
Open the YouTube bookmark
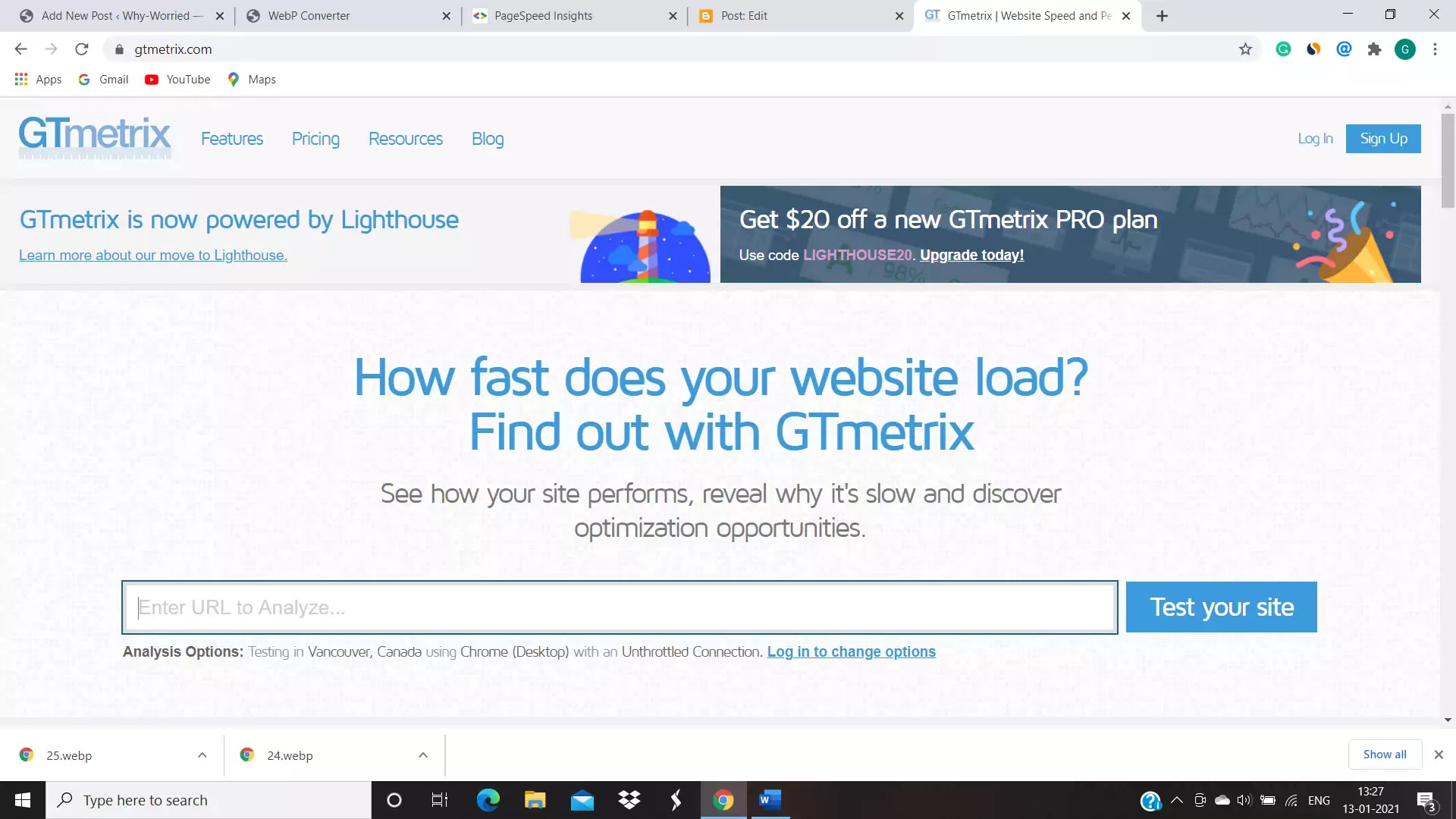coord(177,79)
